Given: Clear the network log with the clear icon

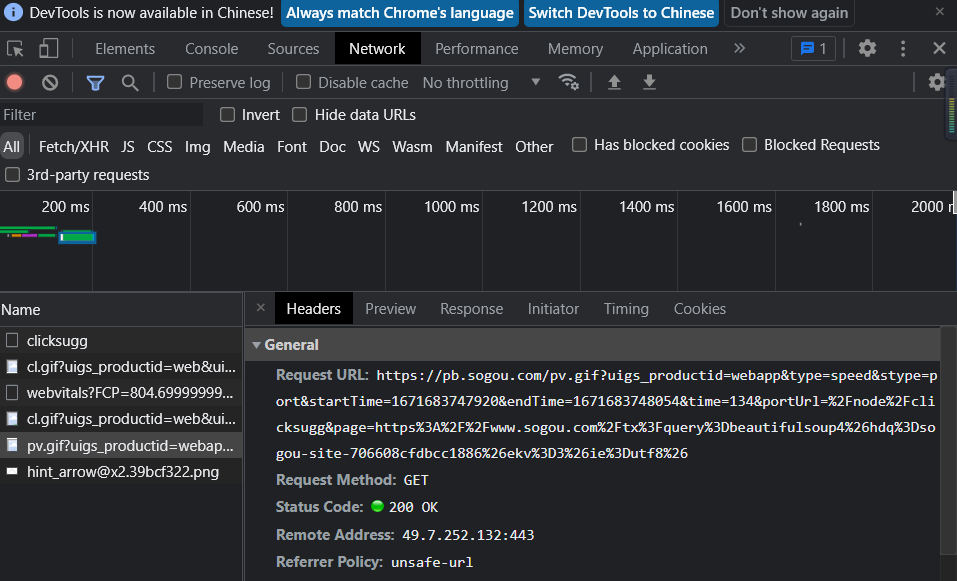Looking at the screenshot, I should pyautogui.click(x=50, y=82).
